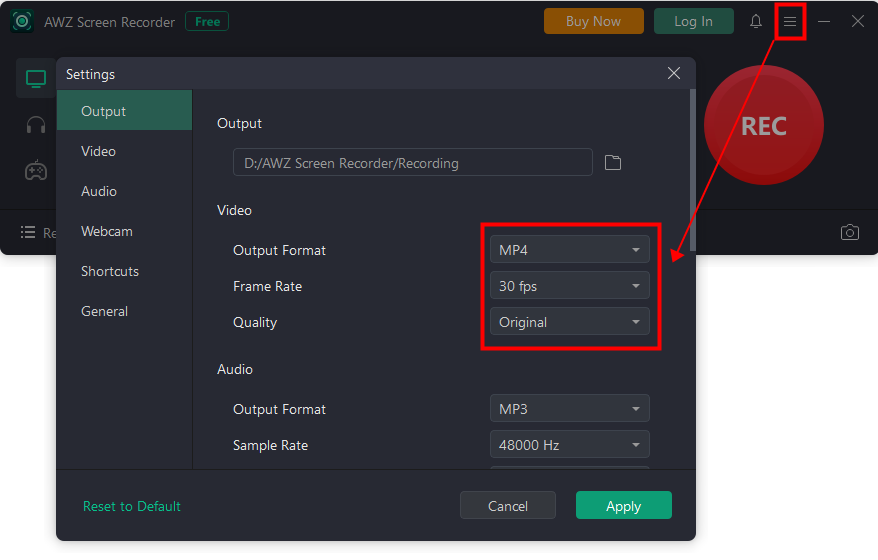The width and height of the screenshot is (878, 560).
Task: Click Reset to Default link
Action: (x=132, y=506)
